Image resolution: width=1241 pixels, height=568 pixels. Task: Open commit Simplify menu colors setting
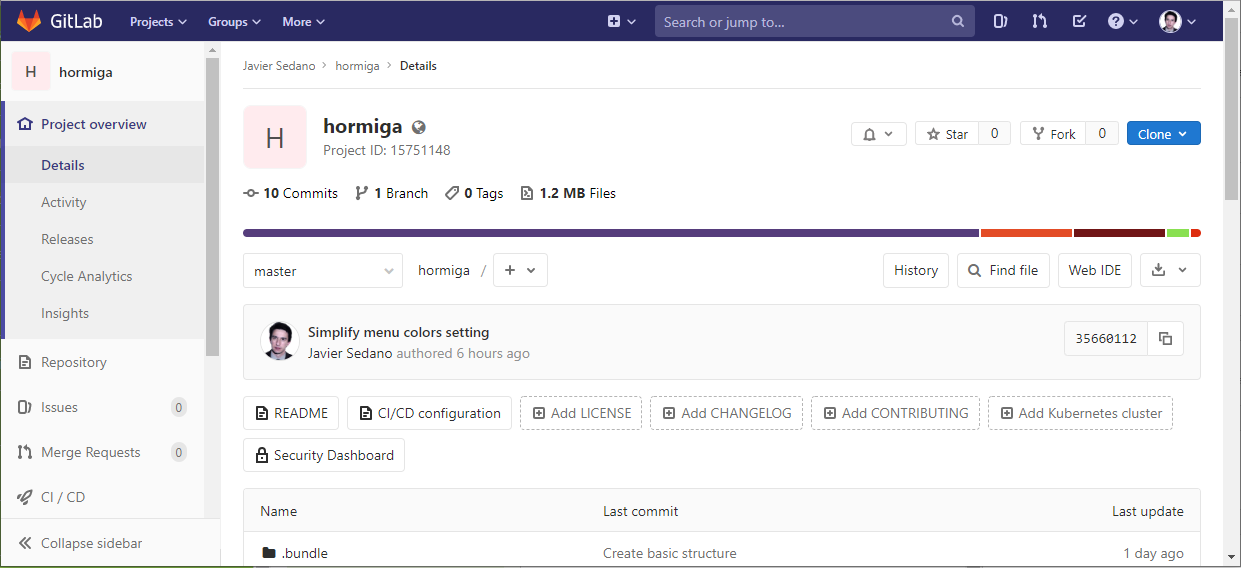click(x=398, y=332)
